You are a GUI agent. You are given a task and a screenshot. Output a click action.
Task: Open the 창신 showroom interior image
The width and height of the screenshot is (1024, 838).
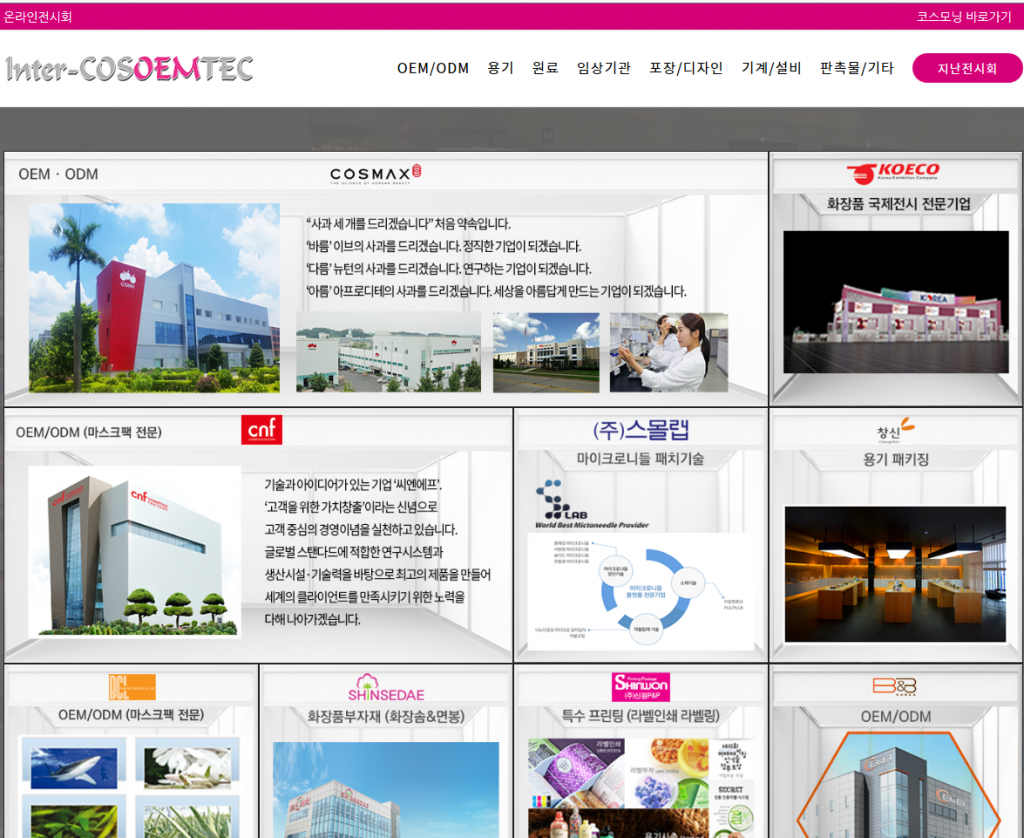[895, 574]
